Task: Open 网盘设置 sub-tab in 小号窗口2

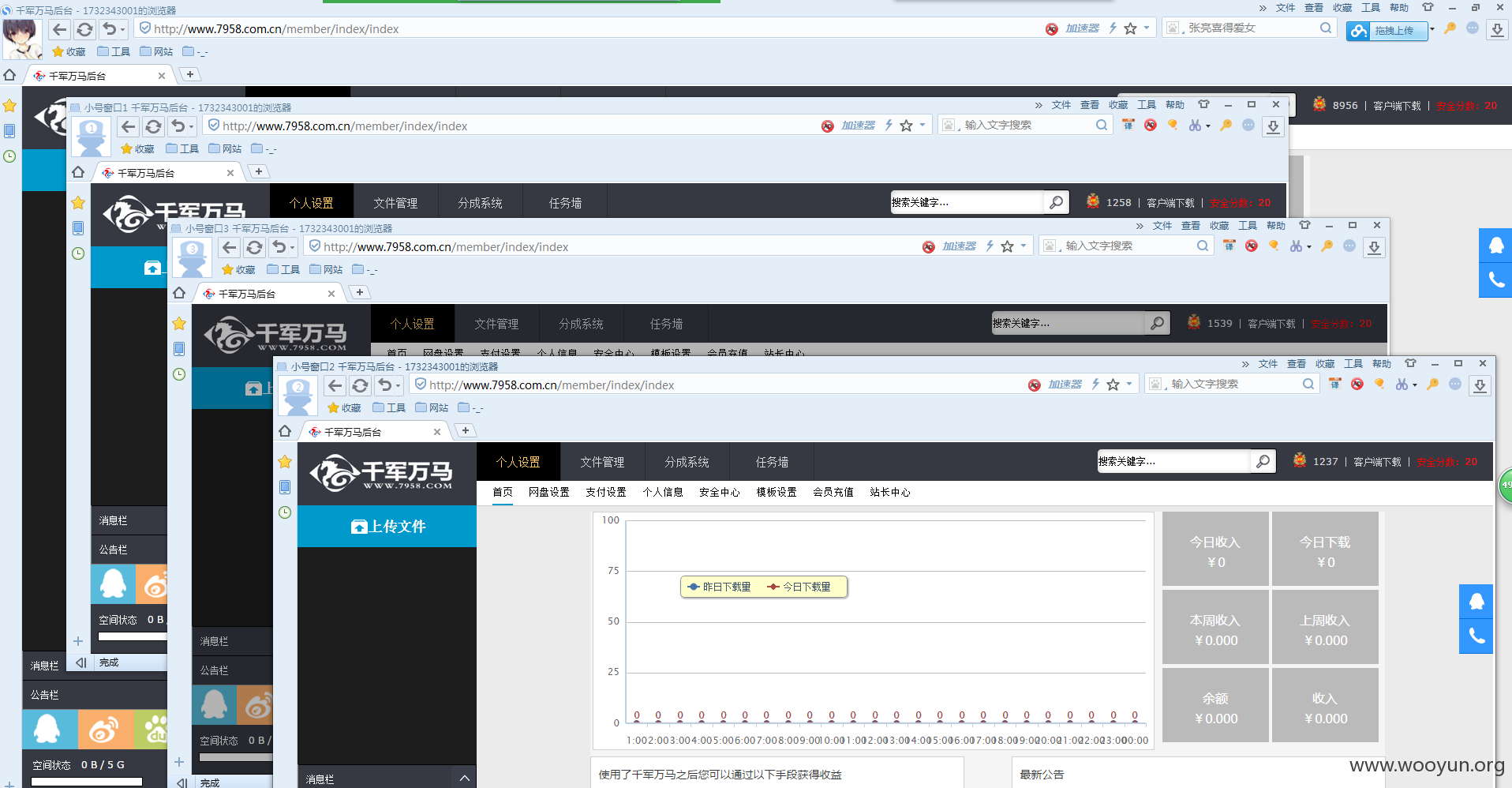Action: click(x=548, y=492)
